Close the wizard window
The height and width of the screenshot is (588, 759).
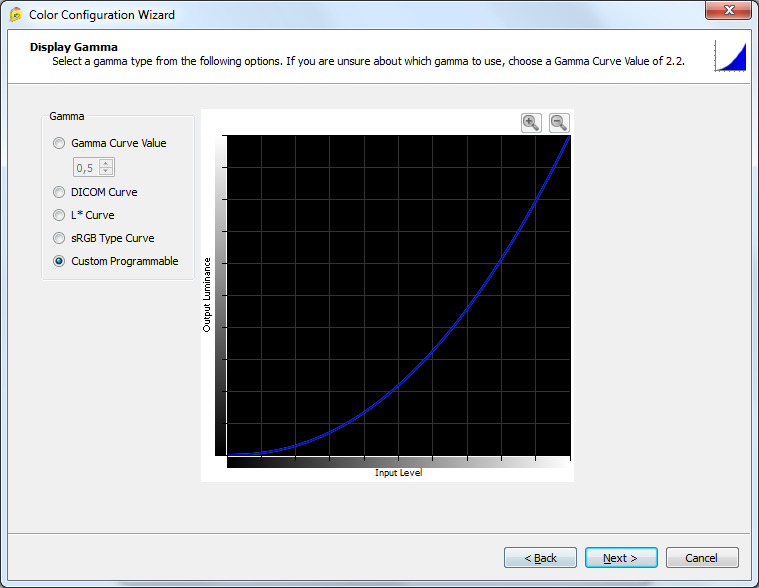tap(729, 10)
